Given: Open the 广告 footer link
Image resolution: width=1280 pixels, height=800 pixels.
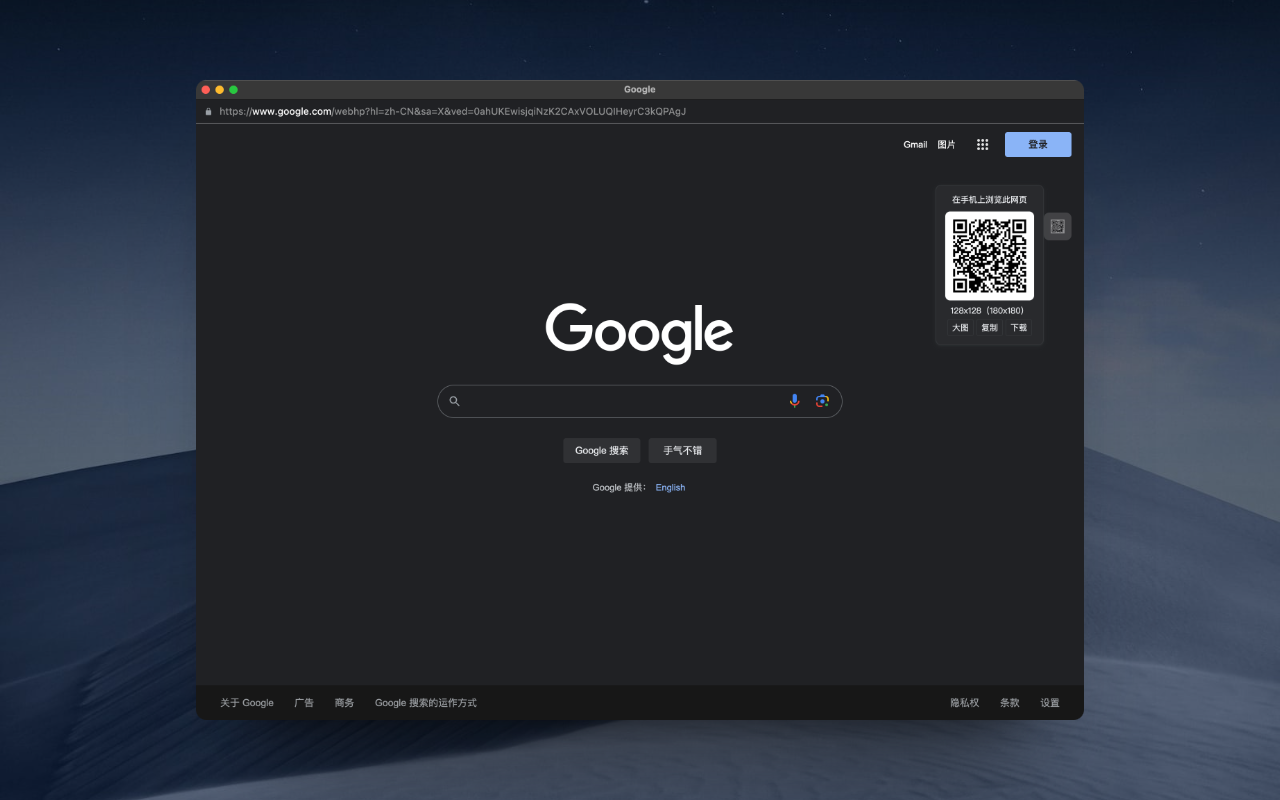Looking at the screenshot, I should pos(304,703).
